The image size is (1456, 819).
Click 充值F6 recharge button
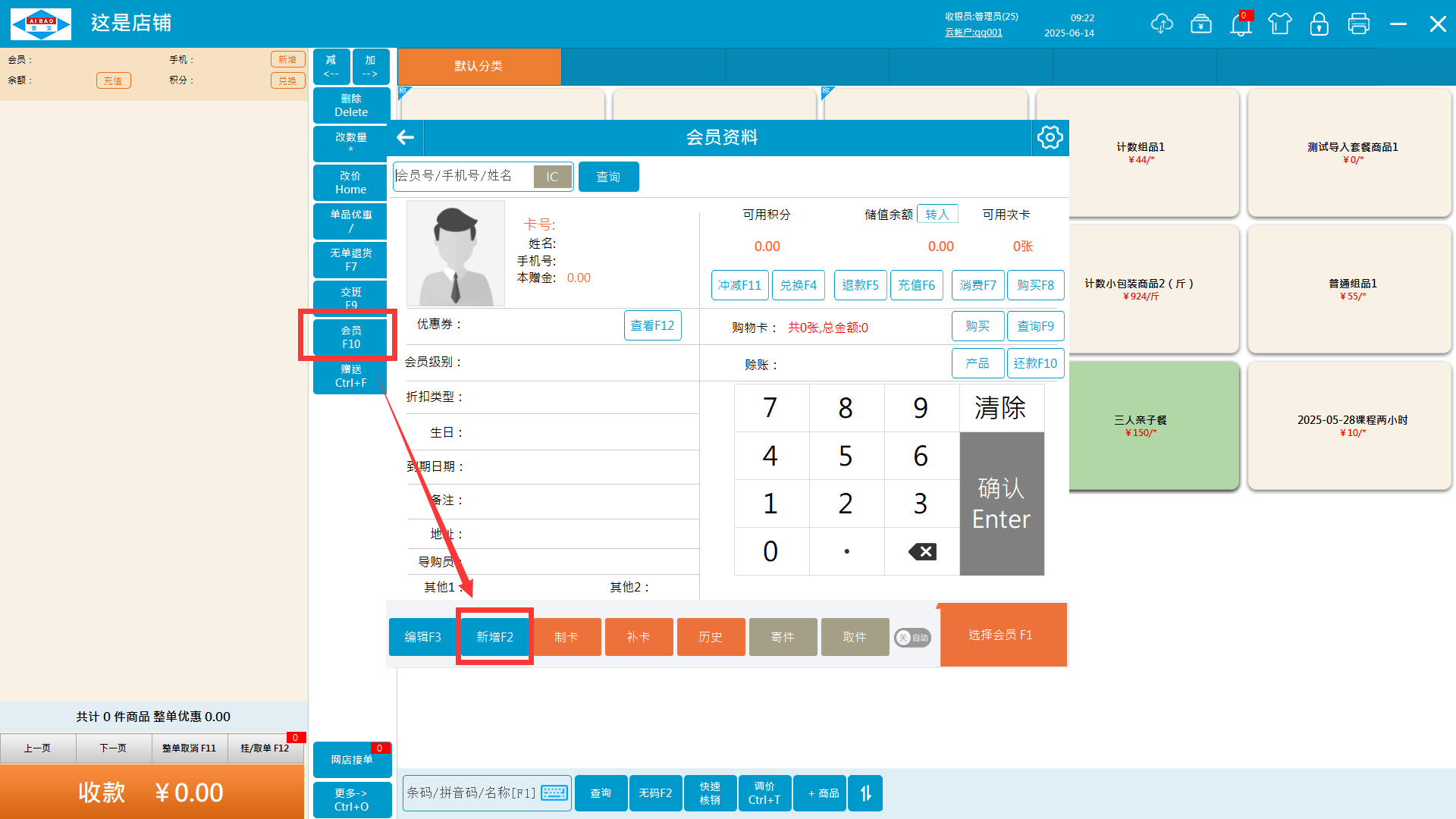click(x=916, y=285)
